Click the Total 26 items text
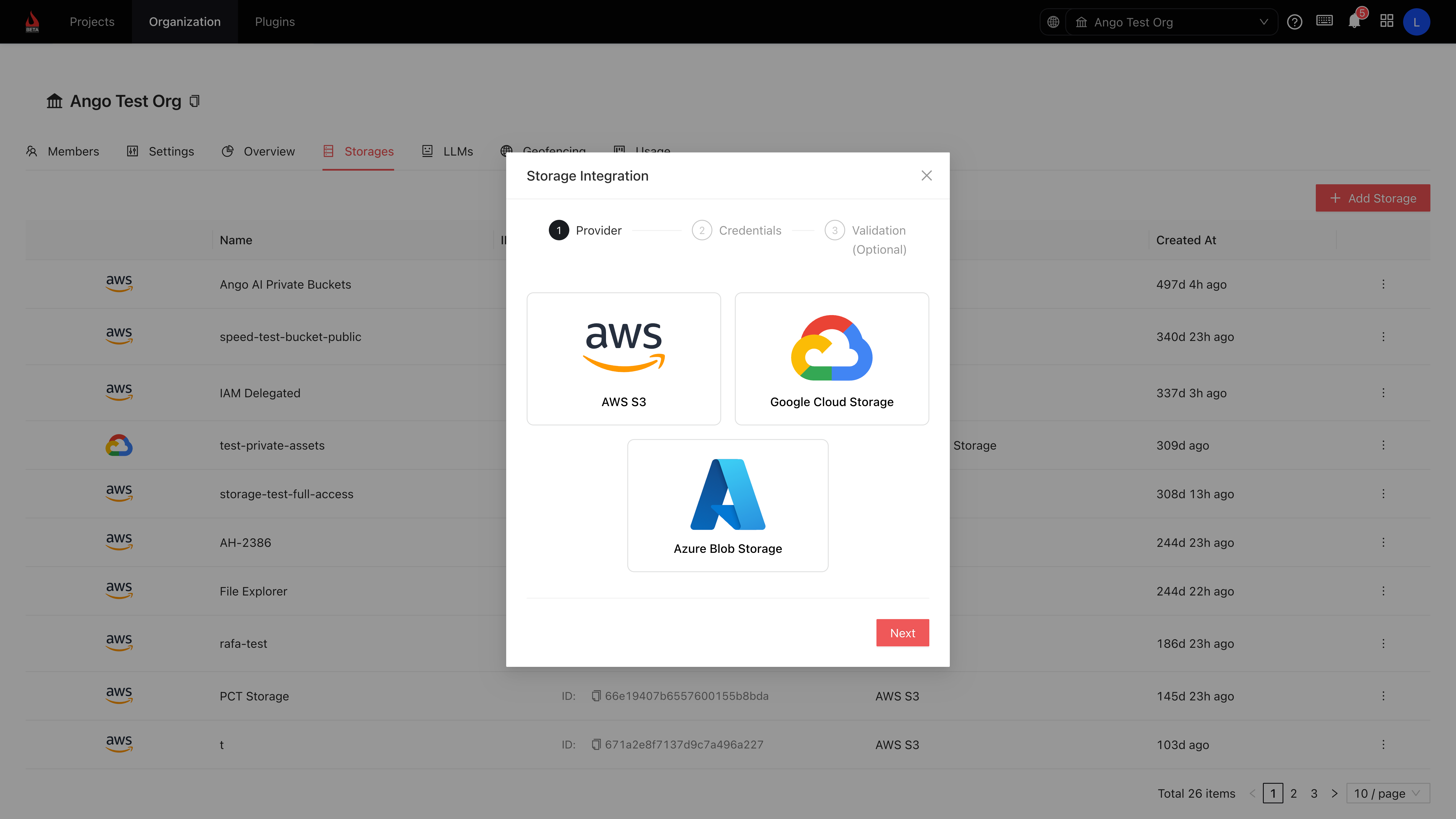The image size is (1456, 819). [x=1197, y=794]
